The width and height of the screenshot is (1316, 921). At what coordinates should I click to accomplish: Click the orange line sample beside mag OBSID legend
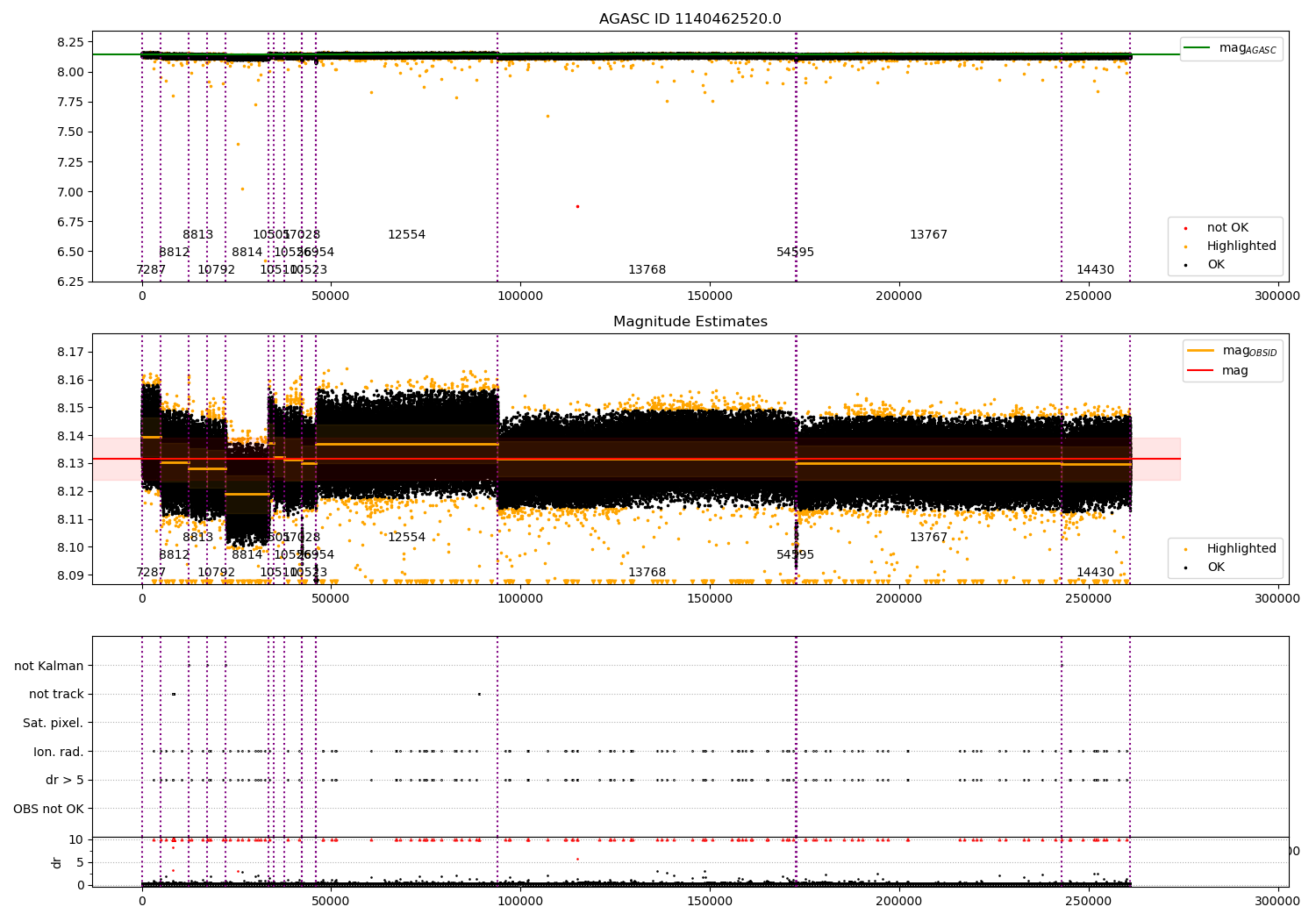(x=1200, y=351)
